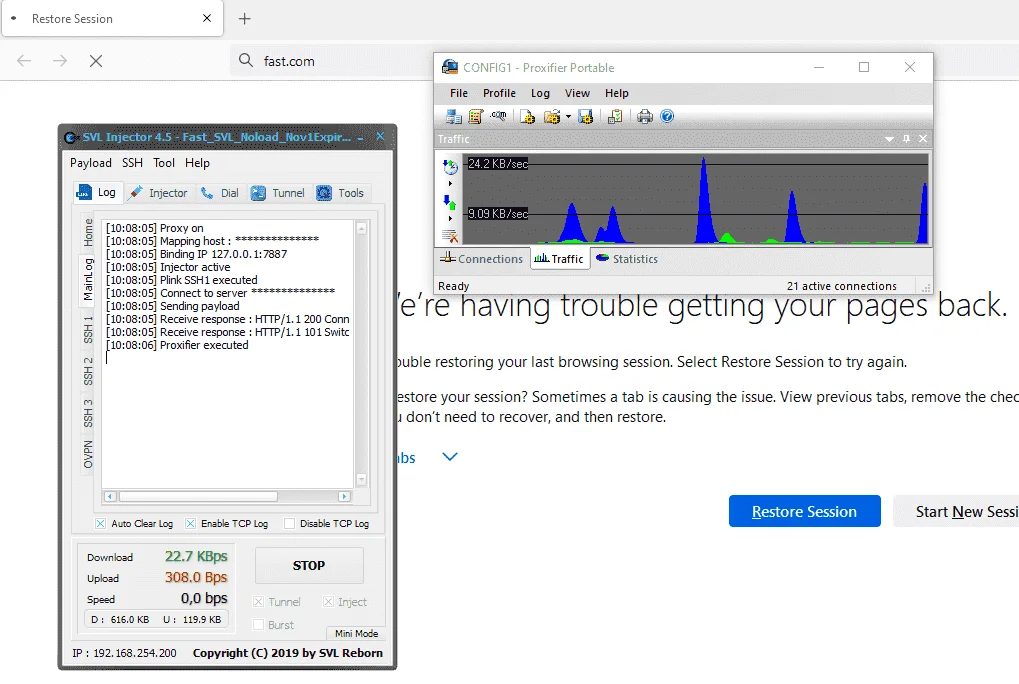Click the New Profile icon in Proxifier toolbar
This screenshot has height=684, width=1019.
coord(528,117)
